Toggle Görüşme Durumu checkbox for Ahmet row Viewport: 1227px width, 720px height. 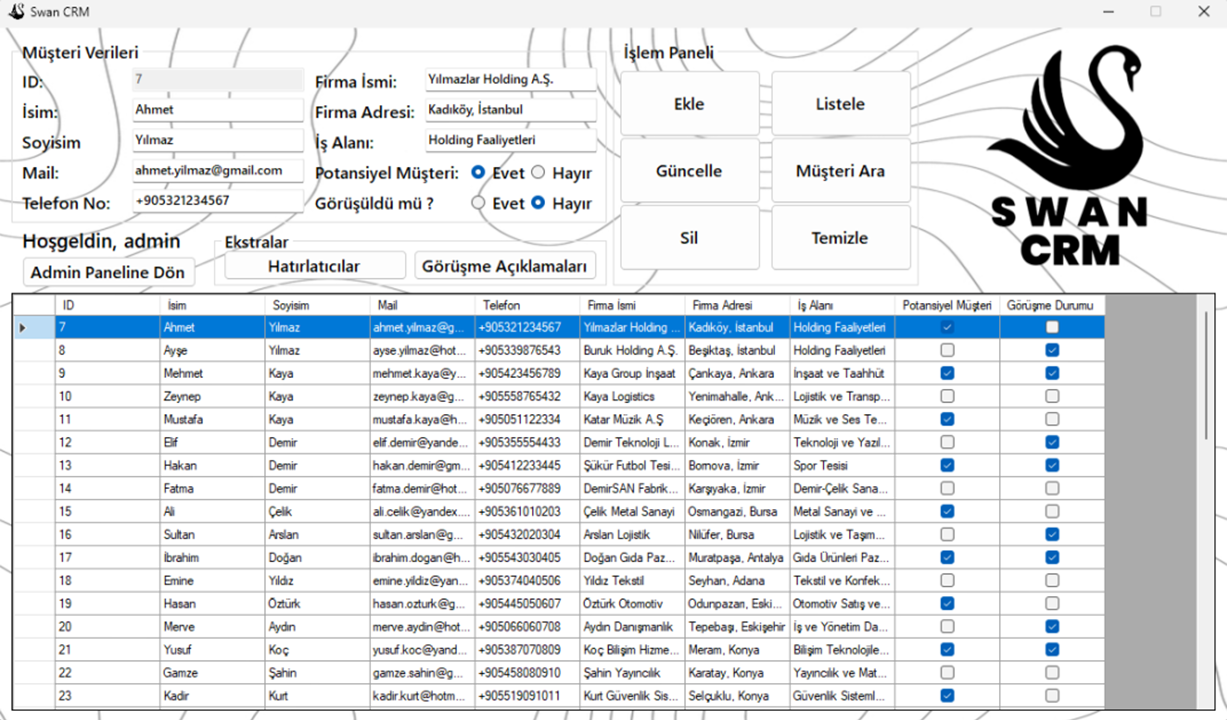click(x=1052, y=328)
